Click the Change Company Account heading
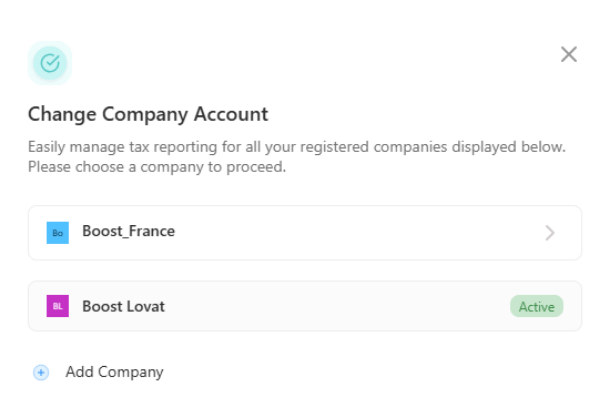 coord(148,114)
